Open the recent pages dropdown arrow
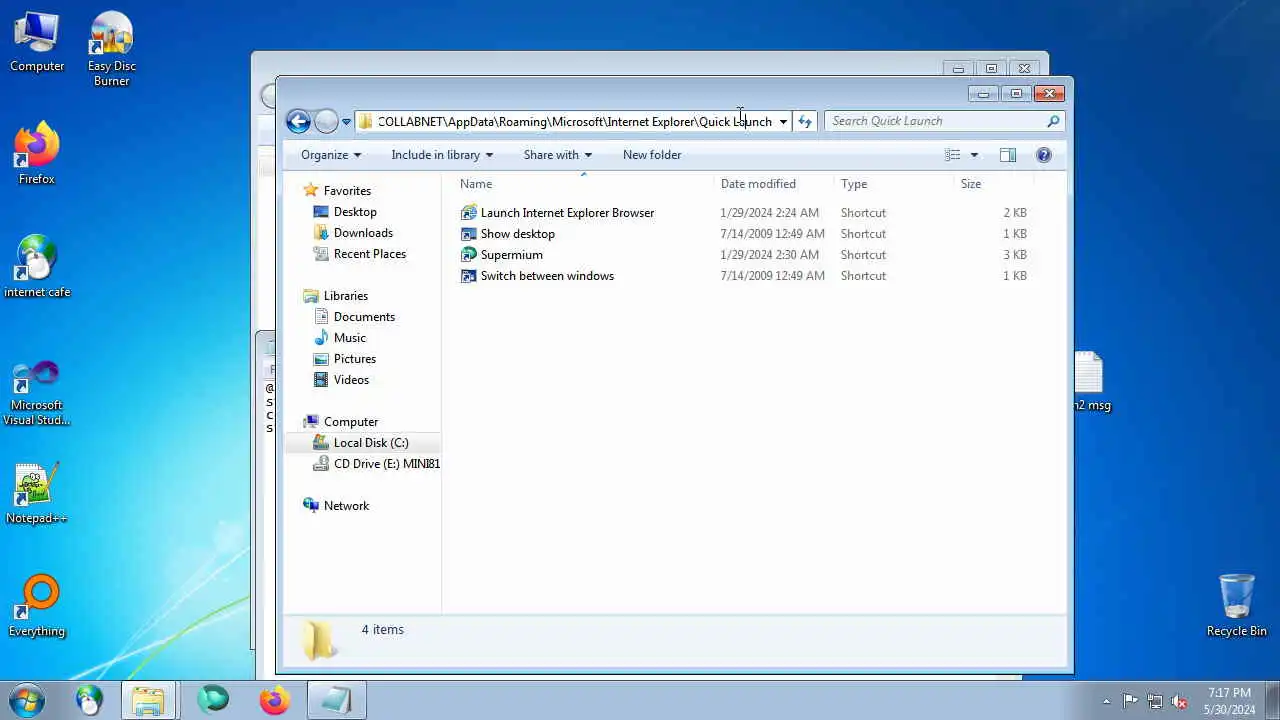This screenshot has height=720, width=1280. tap(346, 122)
